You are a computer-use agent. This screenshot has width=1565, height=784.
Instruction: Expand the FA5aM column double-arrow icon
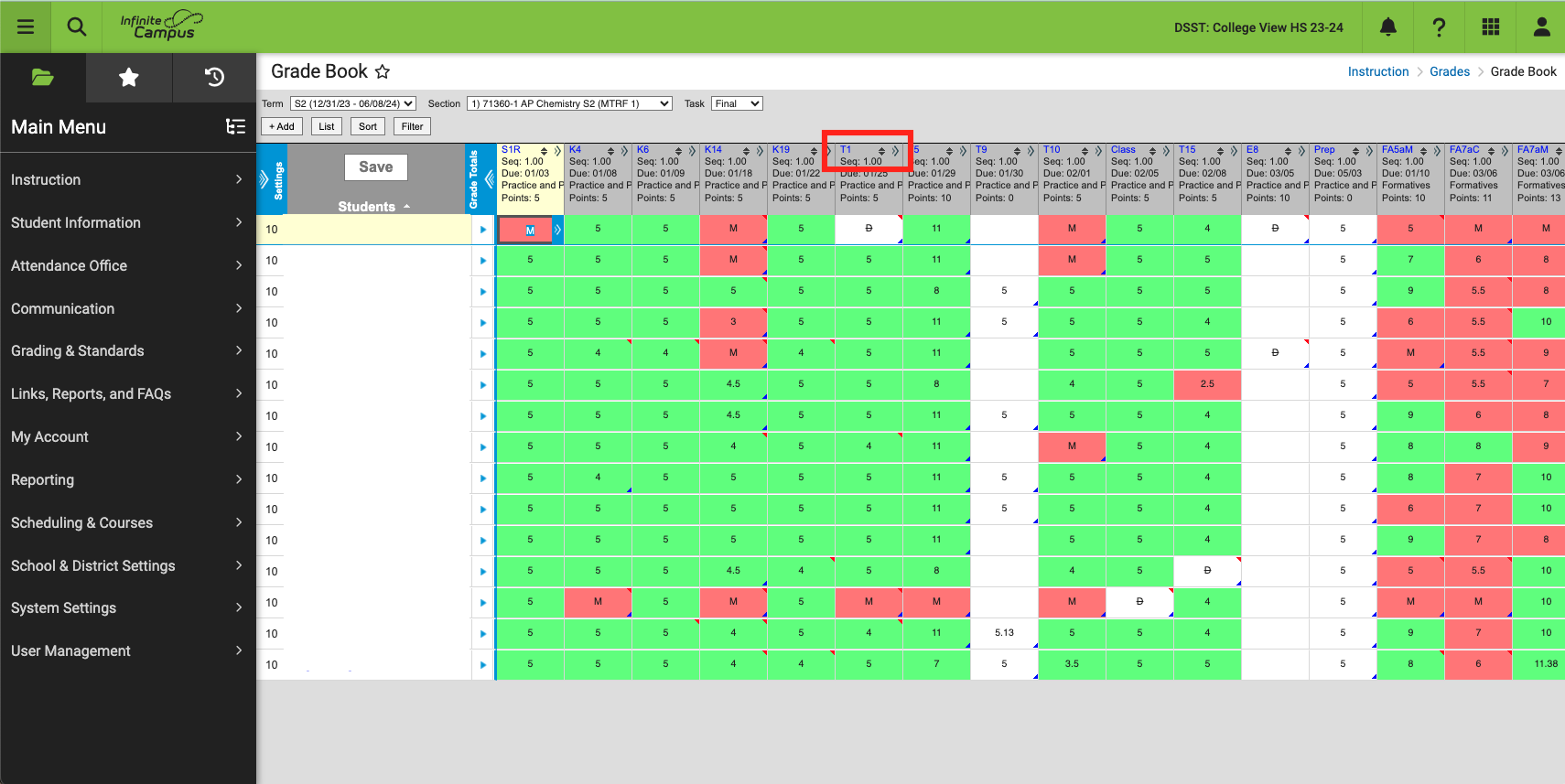pos(1438,151)
